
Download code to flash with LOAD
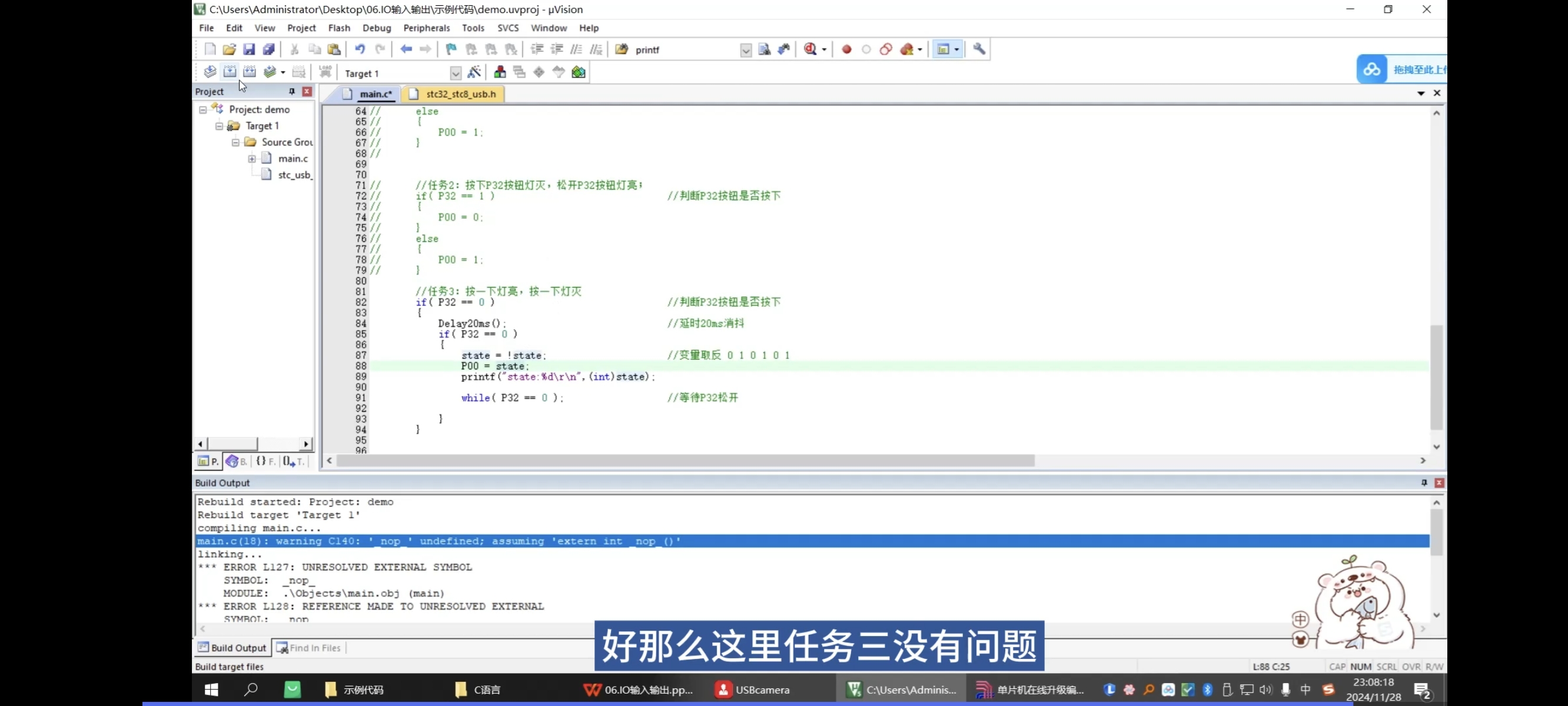click(x=325, y=71)
